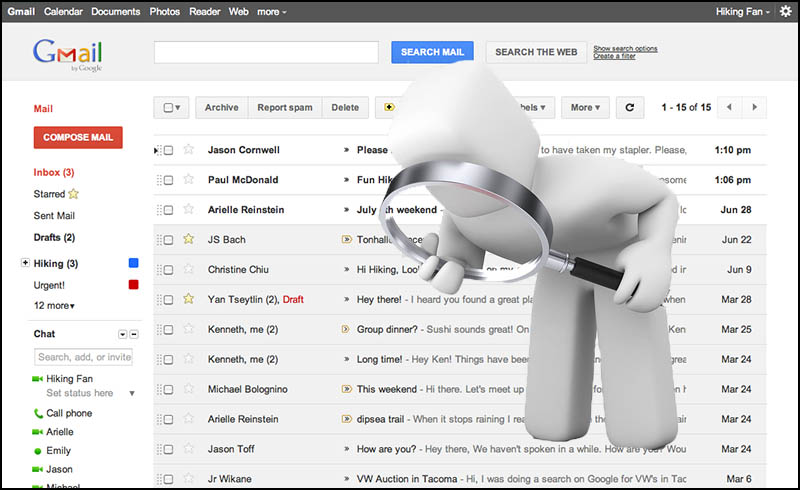Click Show search options link
Image resolution: width=800 pixels, height=490 pixels.
tap(625, 48)
